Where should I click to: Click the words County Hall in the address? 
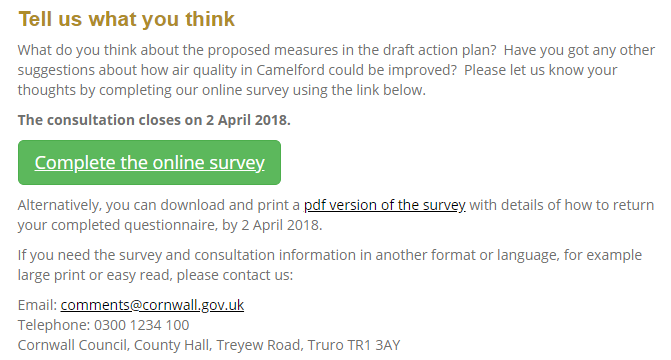[172, 345]
